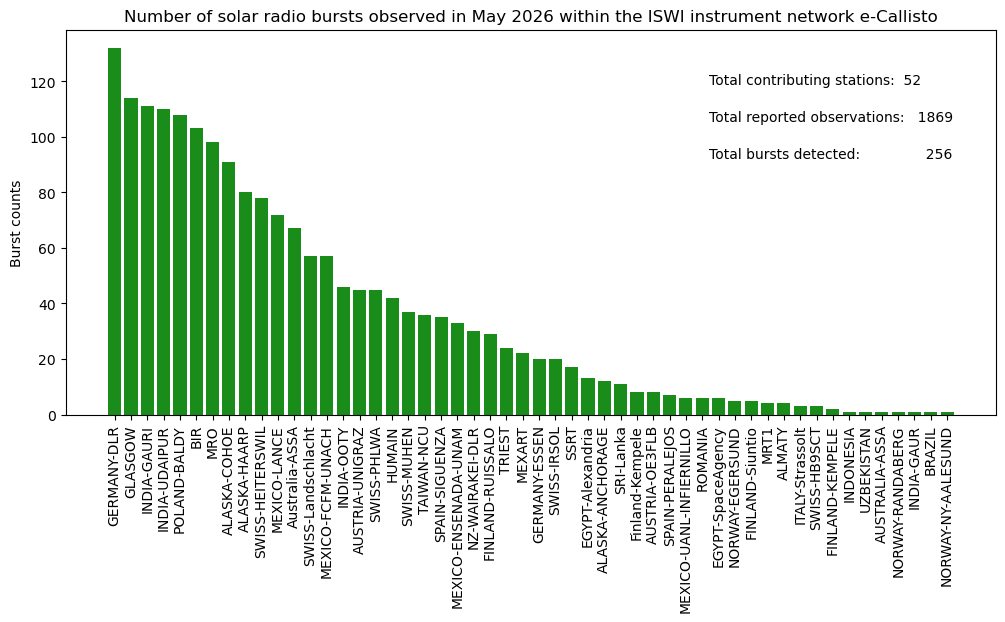Click the NORWAY-NY-AALESUND axis label
Viewport: 1005px width, 622px height.
click(947, 508)
